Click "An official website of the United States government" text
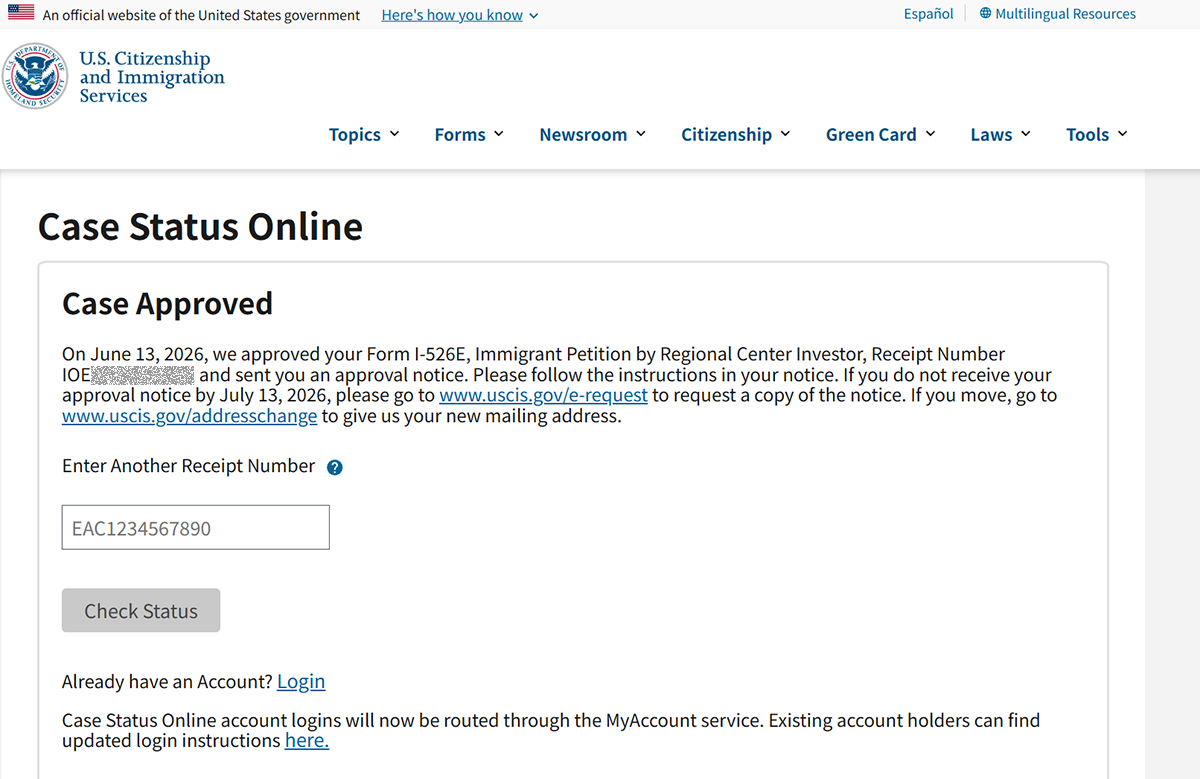 [202, 15]
